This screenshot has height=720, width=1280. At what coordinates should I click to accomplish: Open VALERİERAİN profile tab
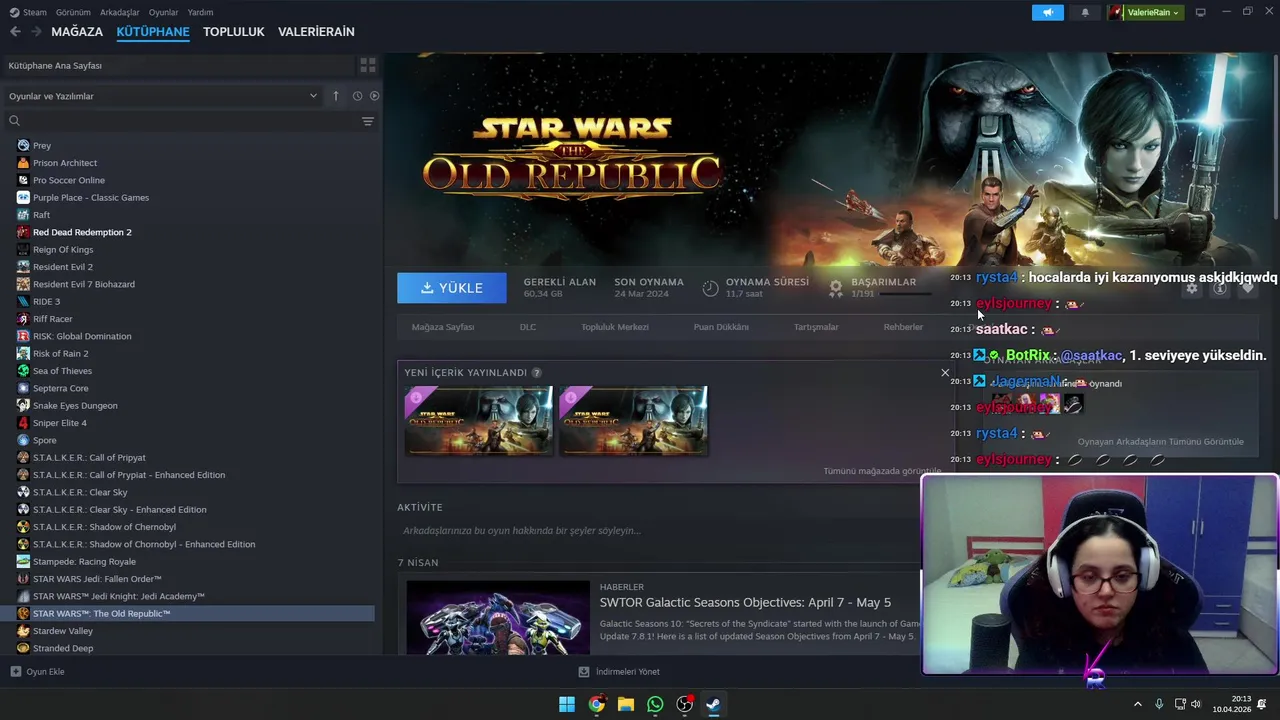click(316, 32)
